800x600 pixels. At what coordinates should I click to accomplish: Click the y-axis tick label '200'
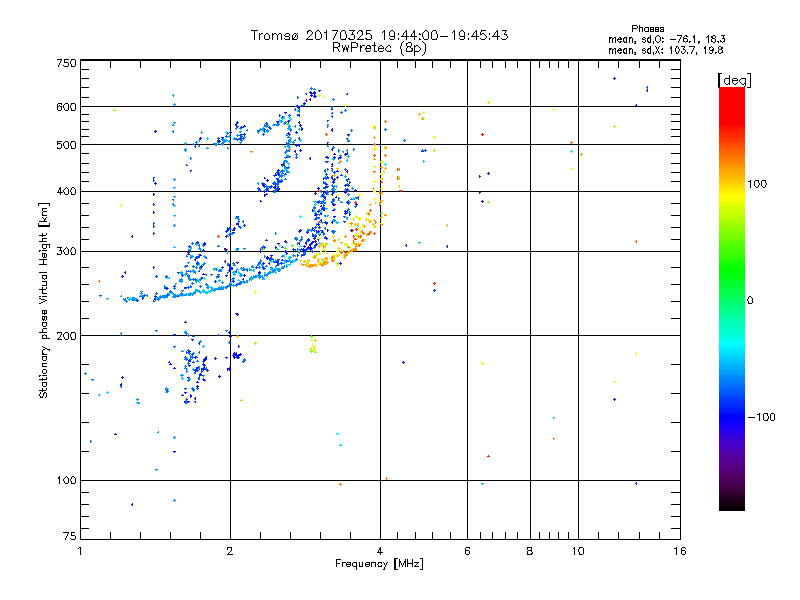(66, 336)
